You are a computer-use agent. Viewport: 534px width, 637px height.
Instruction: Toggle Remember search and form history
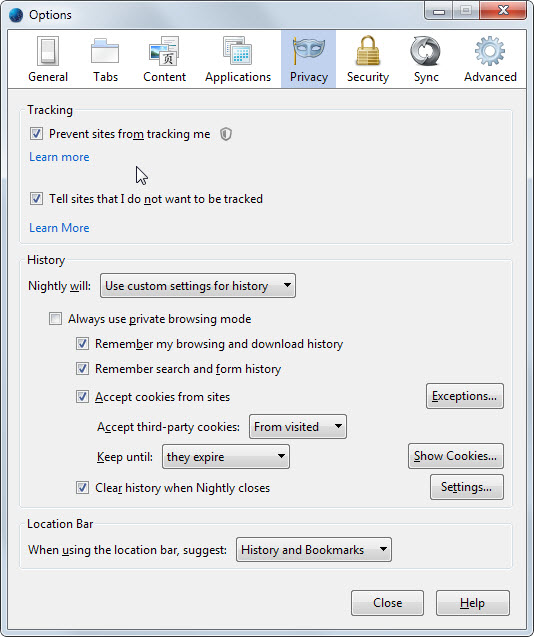point(82,368)
